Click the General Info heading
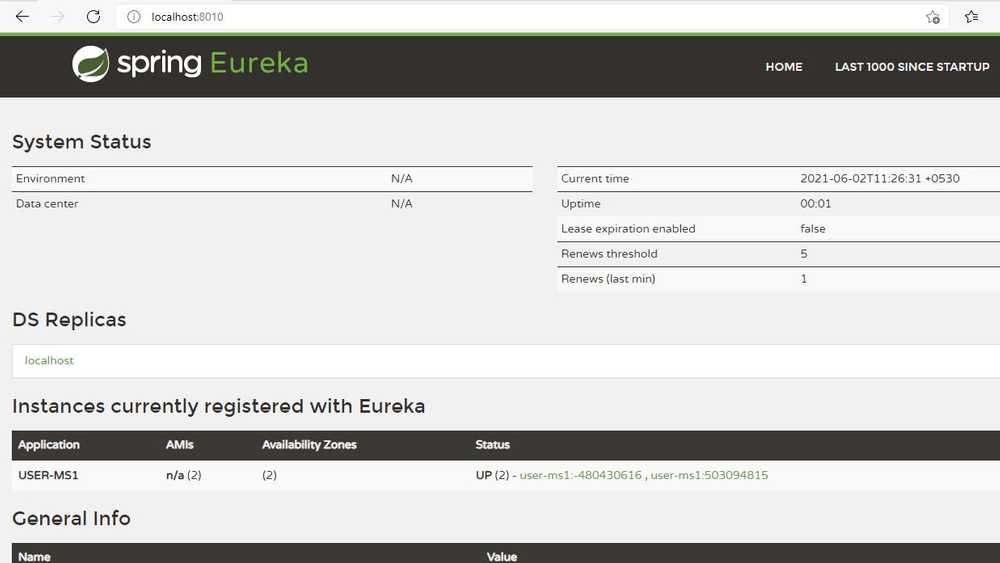The width and height of the screenshot is (1000, 563). tap(71, 518)
